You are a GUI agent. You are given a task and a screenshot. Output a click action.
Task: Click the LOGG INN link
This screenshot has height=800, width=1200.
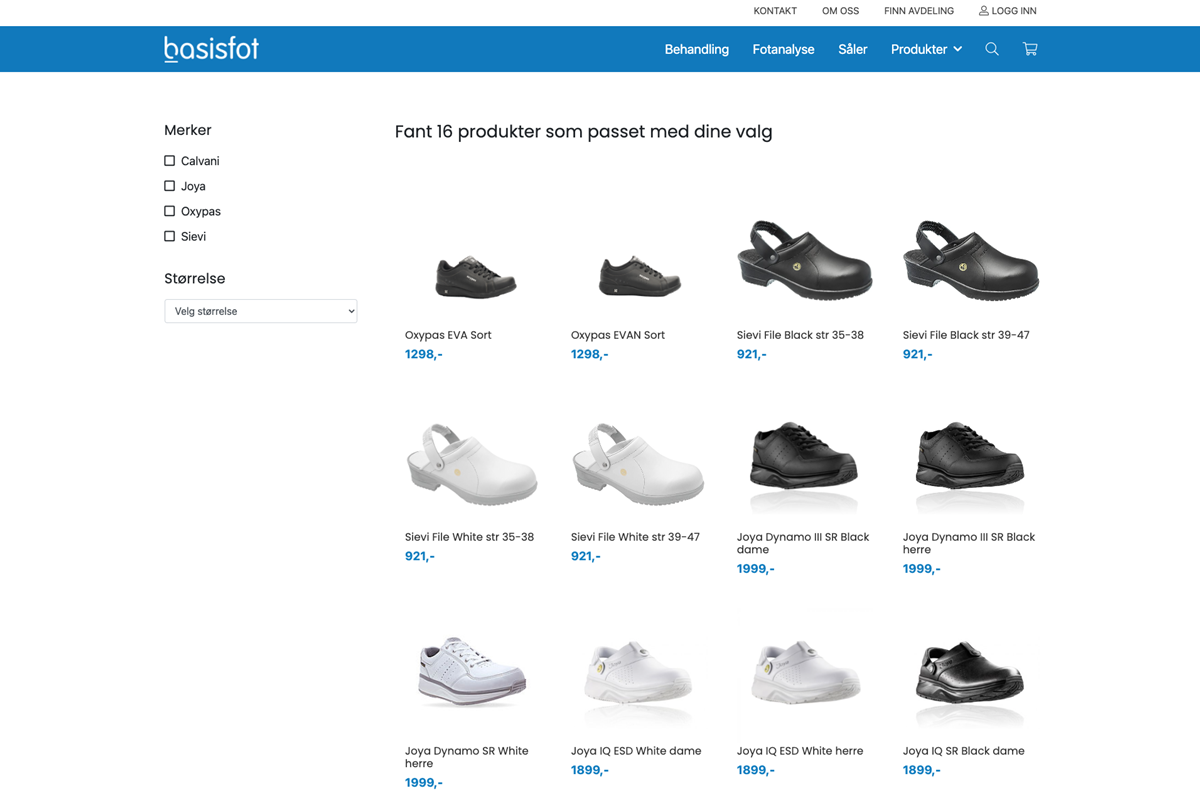(1014, 11)
